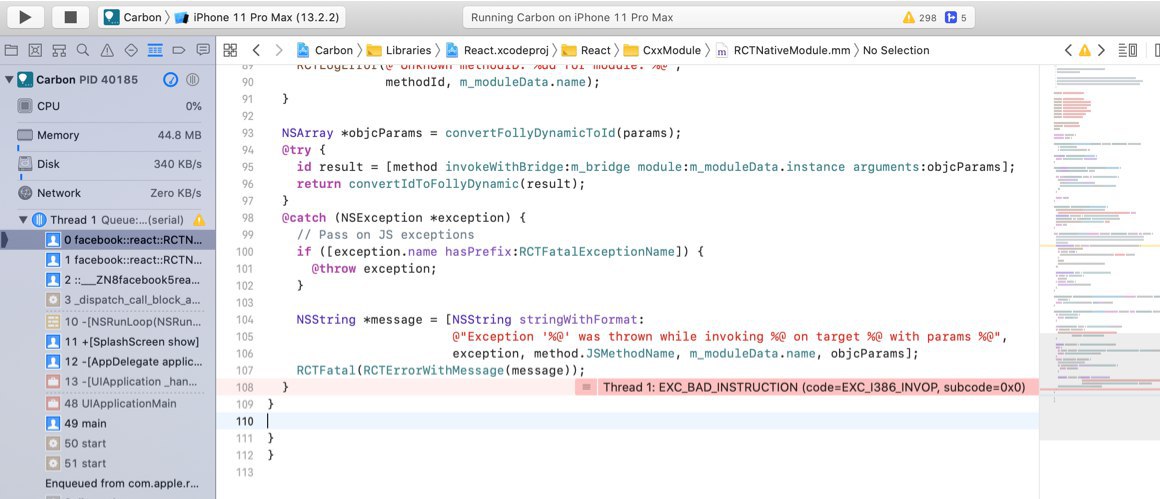Select the Disk gauge row
Image resolution: width=1160 pixels, height=499 pixels.
(108, 164)
